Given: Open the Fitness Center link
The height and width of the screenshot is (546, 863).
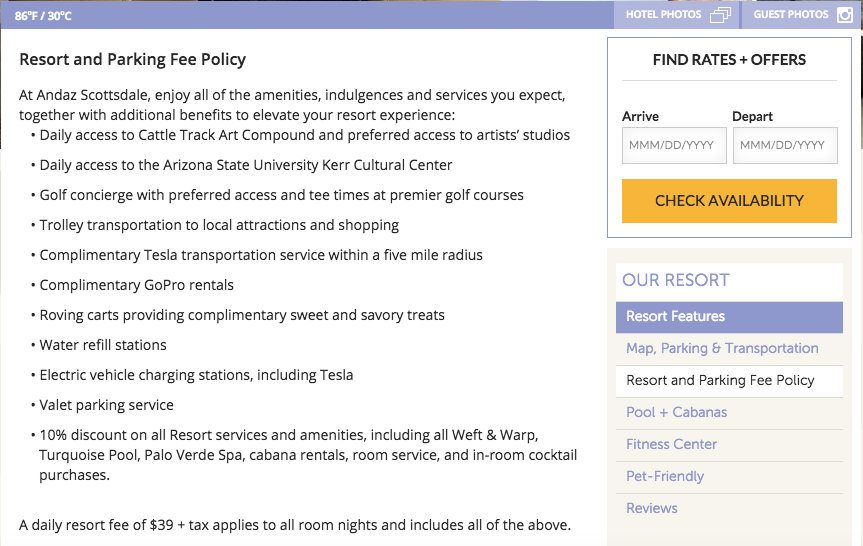Looking at the screenshot, I should (x=671, y=445).
